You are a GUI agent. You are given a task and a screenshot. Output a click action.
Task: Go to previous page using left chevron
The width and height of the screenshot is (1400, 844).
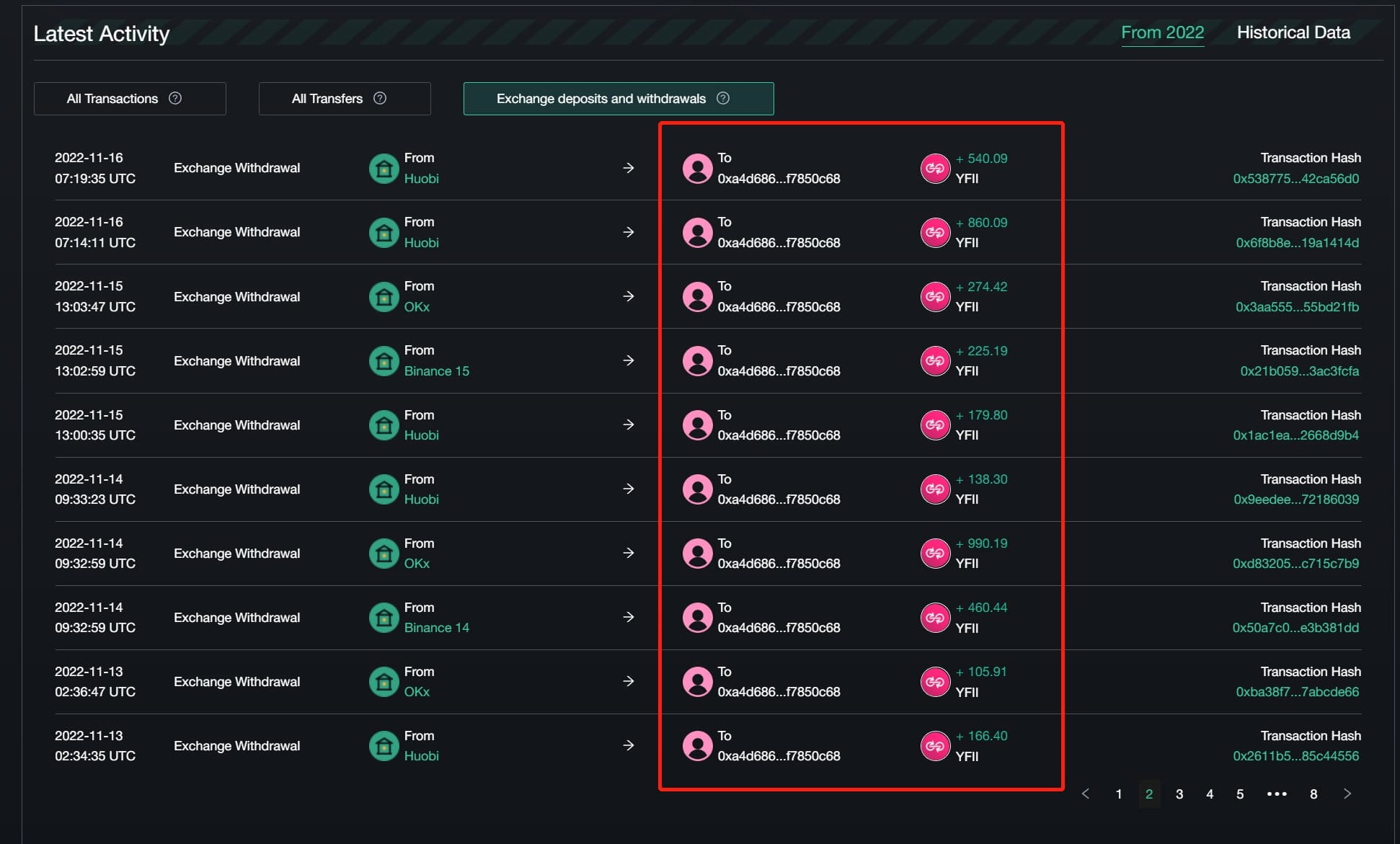(x=1086, y=794)
